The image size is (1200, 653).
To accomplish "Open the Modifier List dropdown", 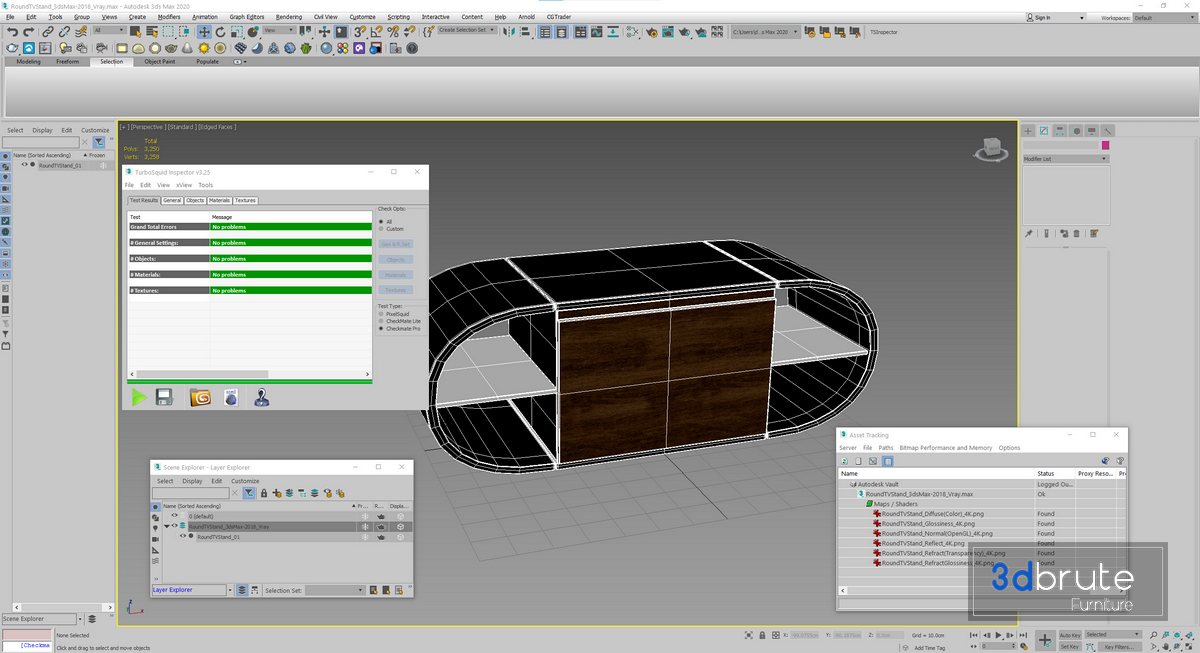I will (x=1065, y=159).
